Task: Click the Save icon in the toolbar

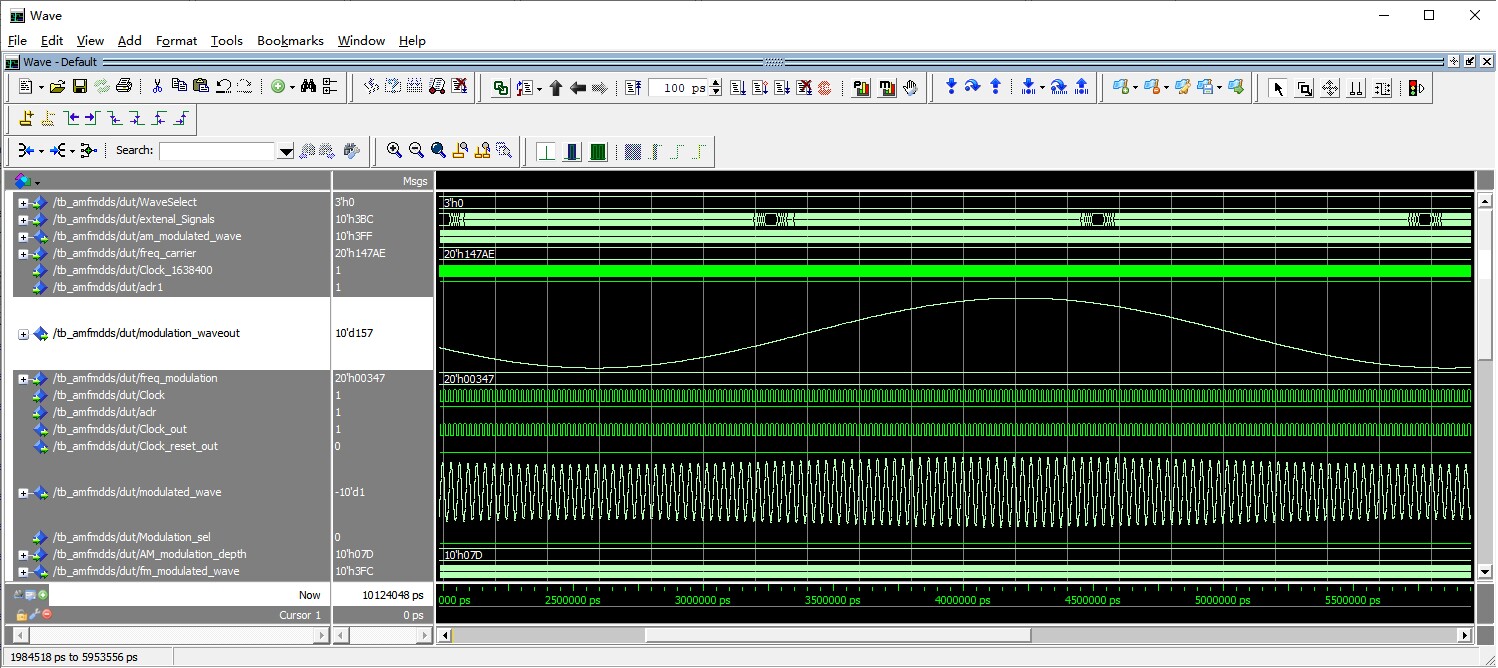Action: [x=80, y=87]
